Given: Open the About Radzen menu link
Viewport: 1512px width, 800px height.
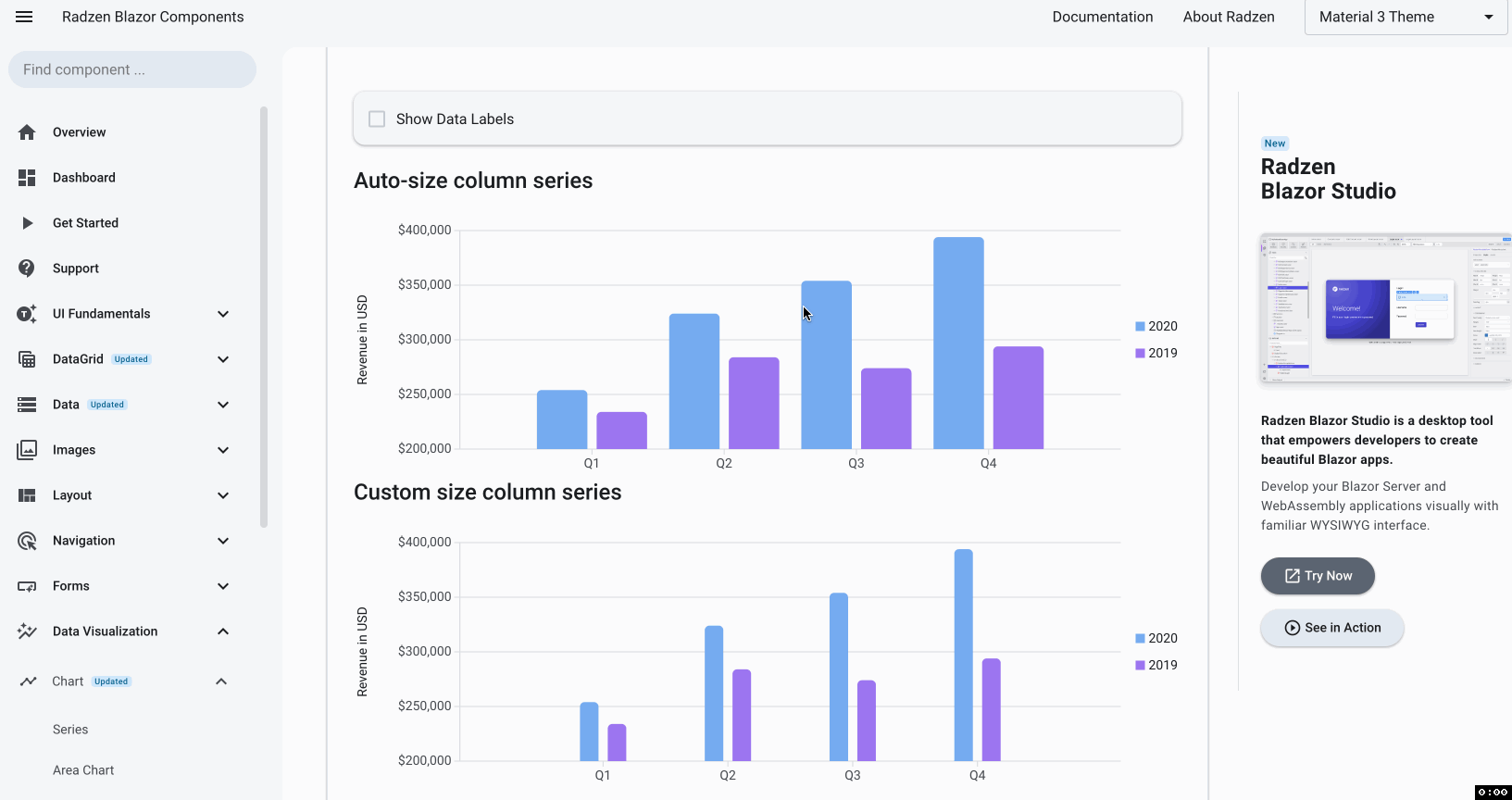Looking at the screenshot, I should [1228, 17].
